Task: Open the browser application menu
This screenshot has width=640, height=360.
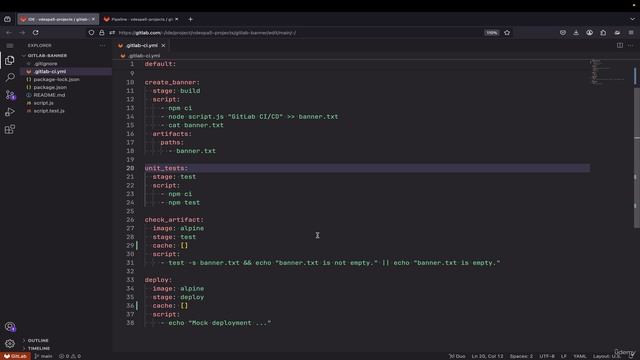Action: click(631, 32)
